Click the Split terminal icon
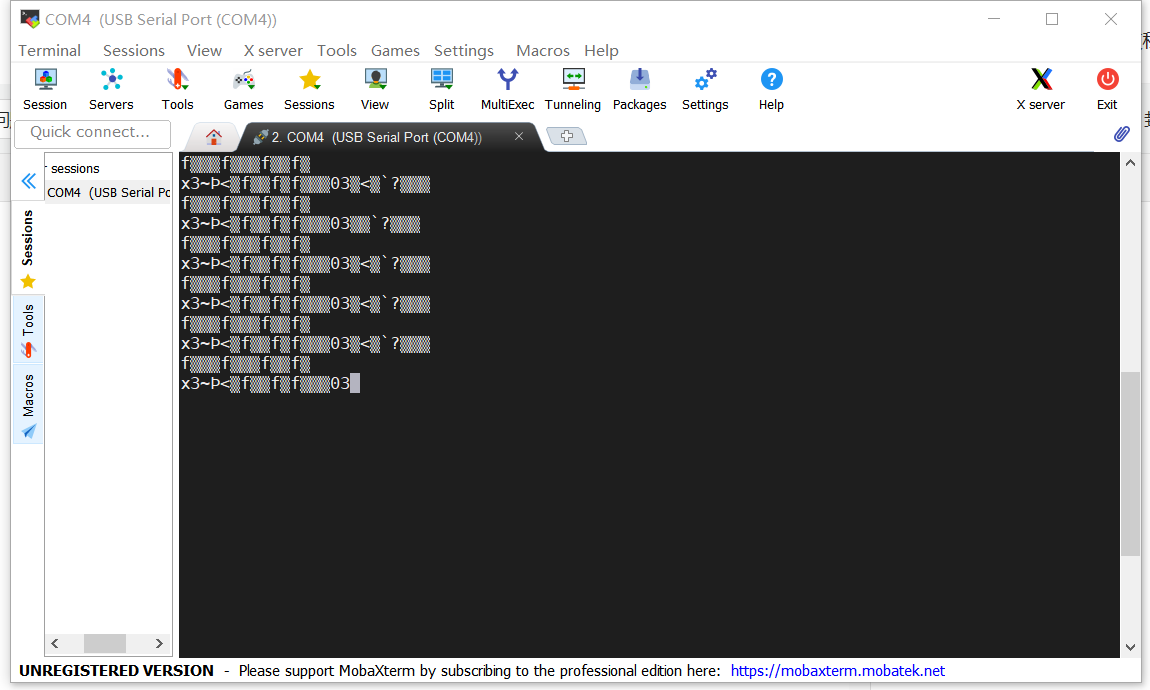This screenshot has height=690, width=1150. 441,80
